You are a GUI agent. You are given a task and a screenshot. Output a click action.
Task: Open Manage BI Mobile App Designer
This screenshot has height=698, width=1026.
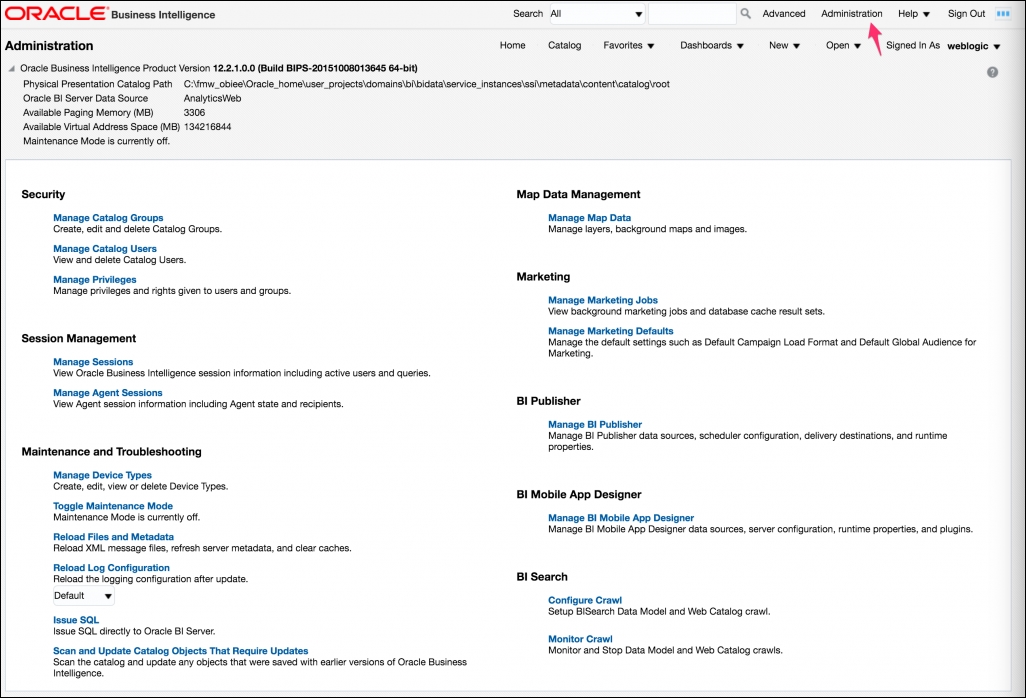click(x=621, y=517)
